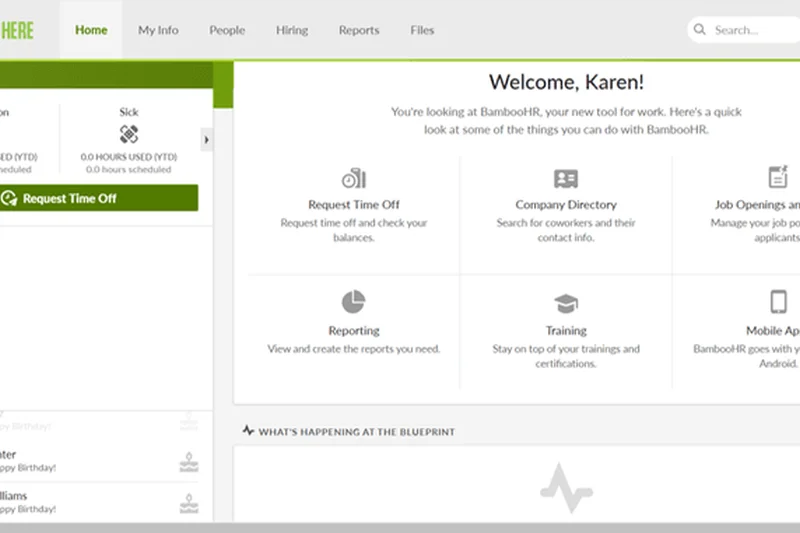Open Mobile App card title
Image resolution: width=800 pixels, height=533 pixels.
click(x=773, y=331)
